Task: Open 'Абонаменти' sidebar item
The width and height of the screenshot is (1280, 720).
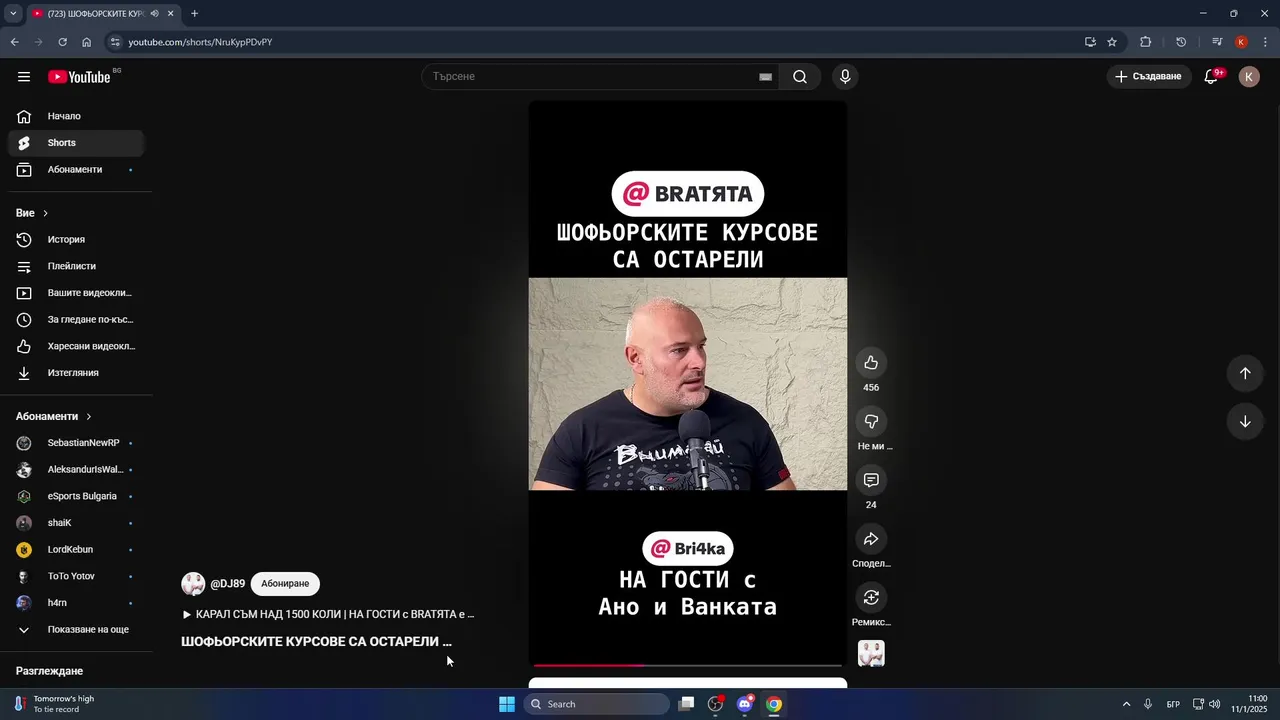Action: (76, 170)
